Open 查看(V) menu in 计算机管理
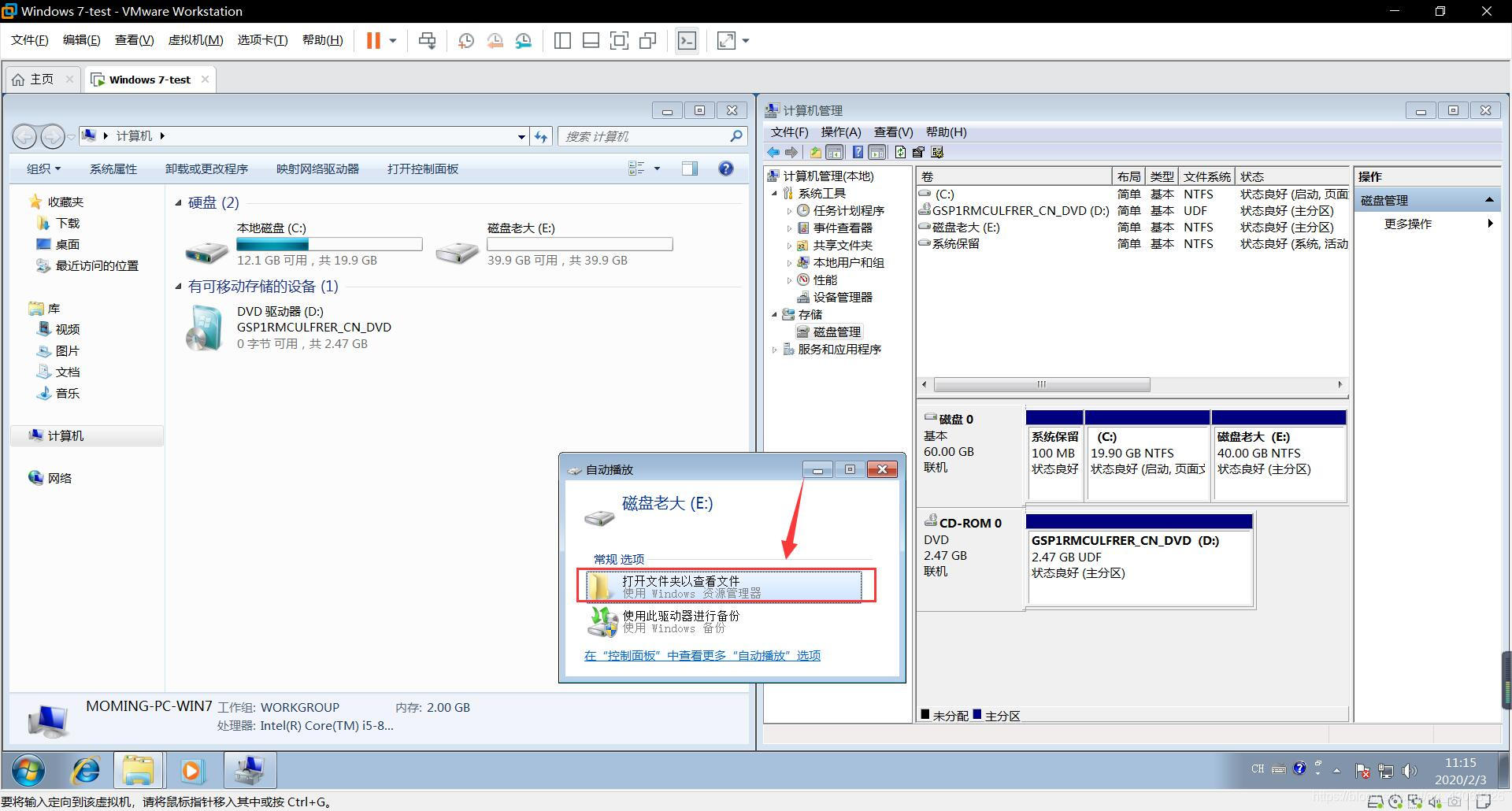 [893, 132]
